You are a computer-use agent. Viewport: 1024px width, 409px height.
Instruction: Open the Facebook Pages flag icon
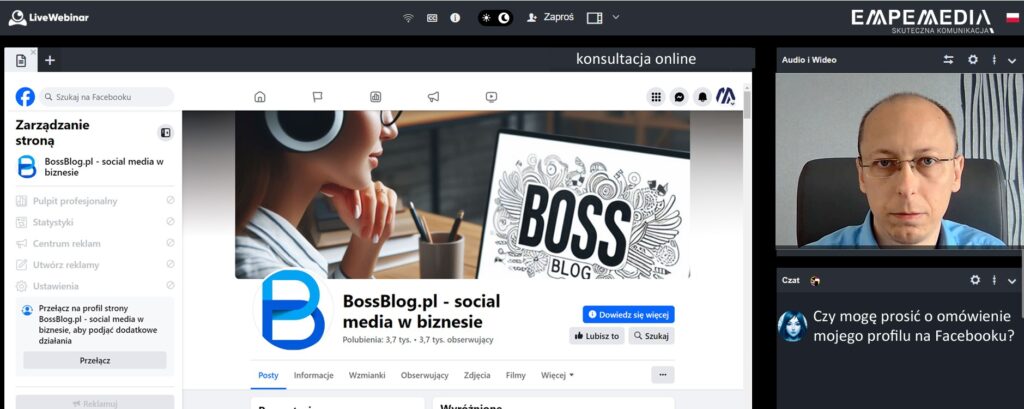pyautogui.click(x=317, y=97)
